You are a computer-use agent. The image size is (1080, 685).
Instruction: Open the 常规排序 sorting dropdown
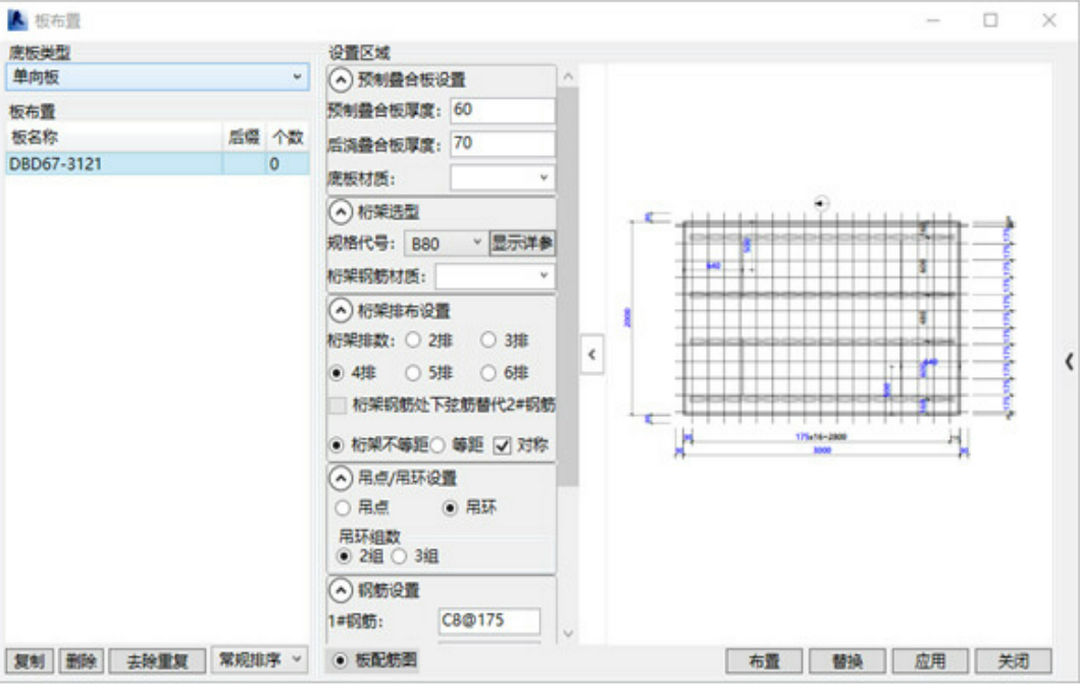pos(258,661)
